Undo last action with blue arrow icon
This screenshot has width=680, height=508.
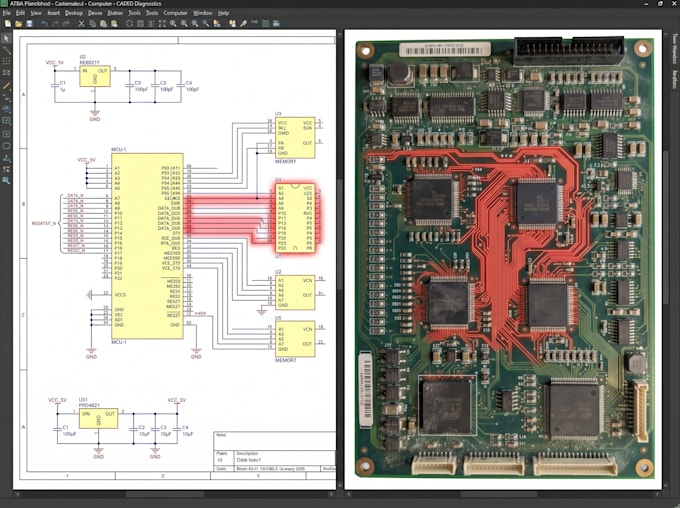(x=44, y=23)
